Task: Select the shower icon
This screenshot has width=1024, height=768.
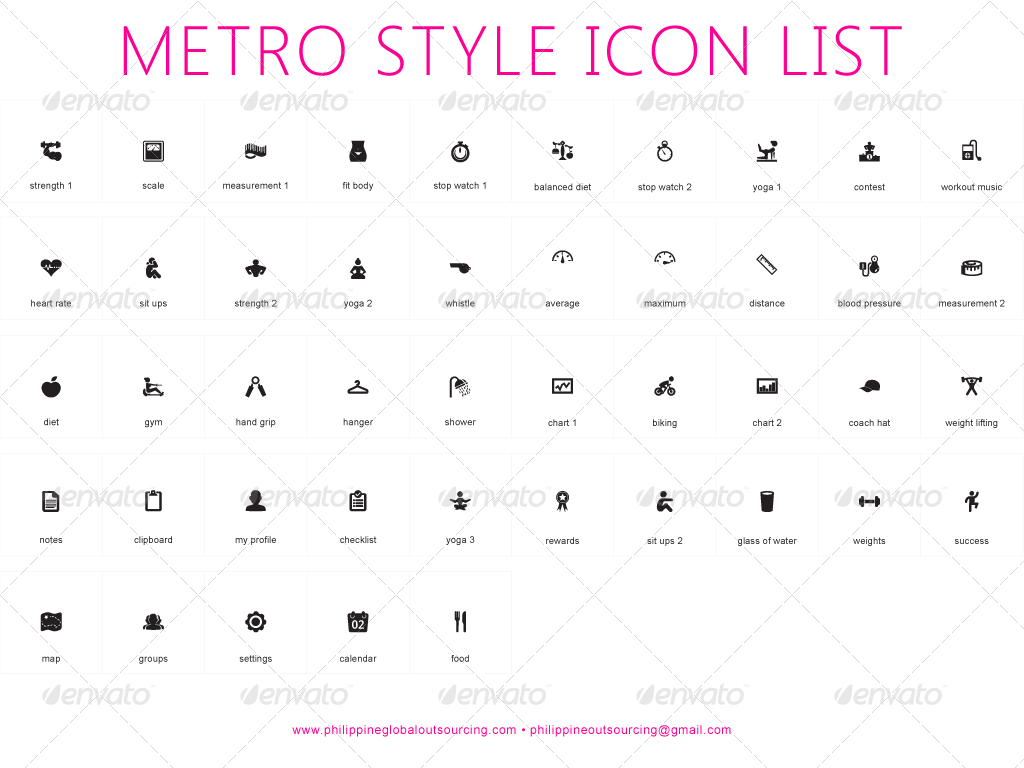Action: [x=460, y=386]
